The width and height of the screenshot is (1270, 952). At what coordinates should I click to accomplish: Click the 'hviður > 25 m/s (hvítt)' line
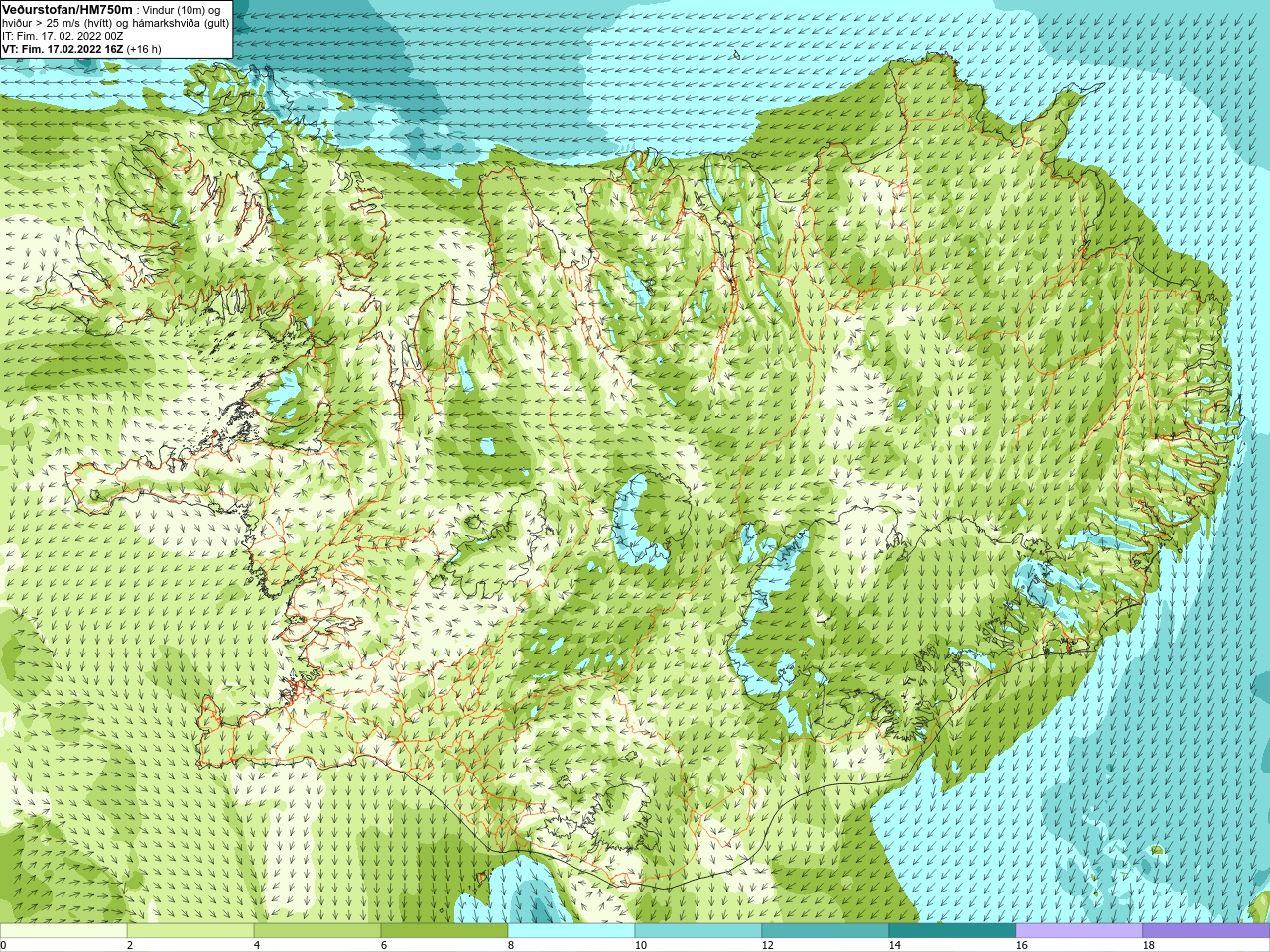(59, 23)
